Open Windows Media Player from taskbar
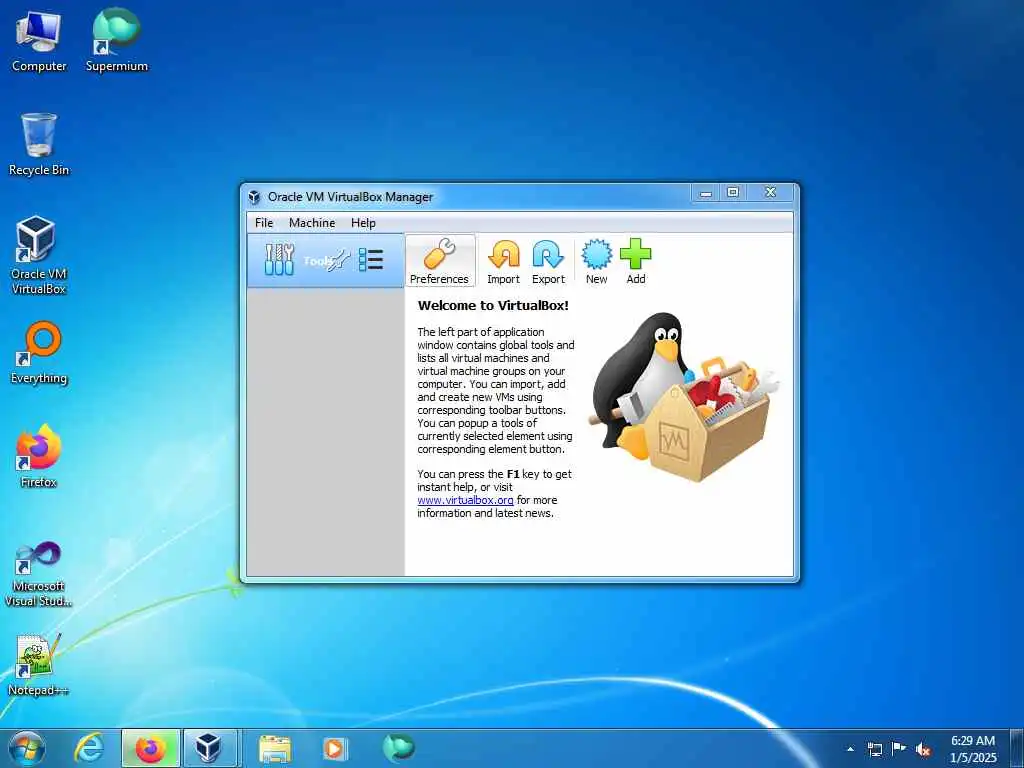The image size is (1024, 768). tap(335, 748)
